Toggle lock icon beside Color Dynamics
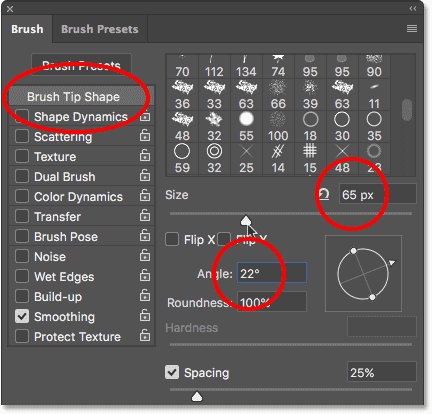 pos(145,196)
